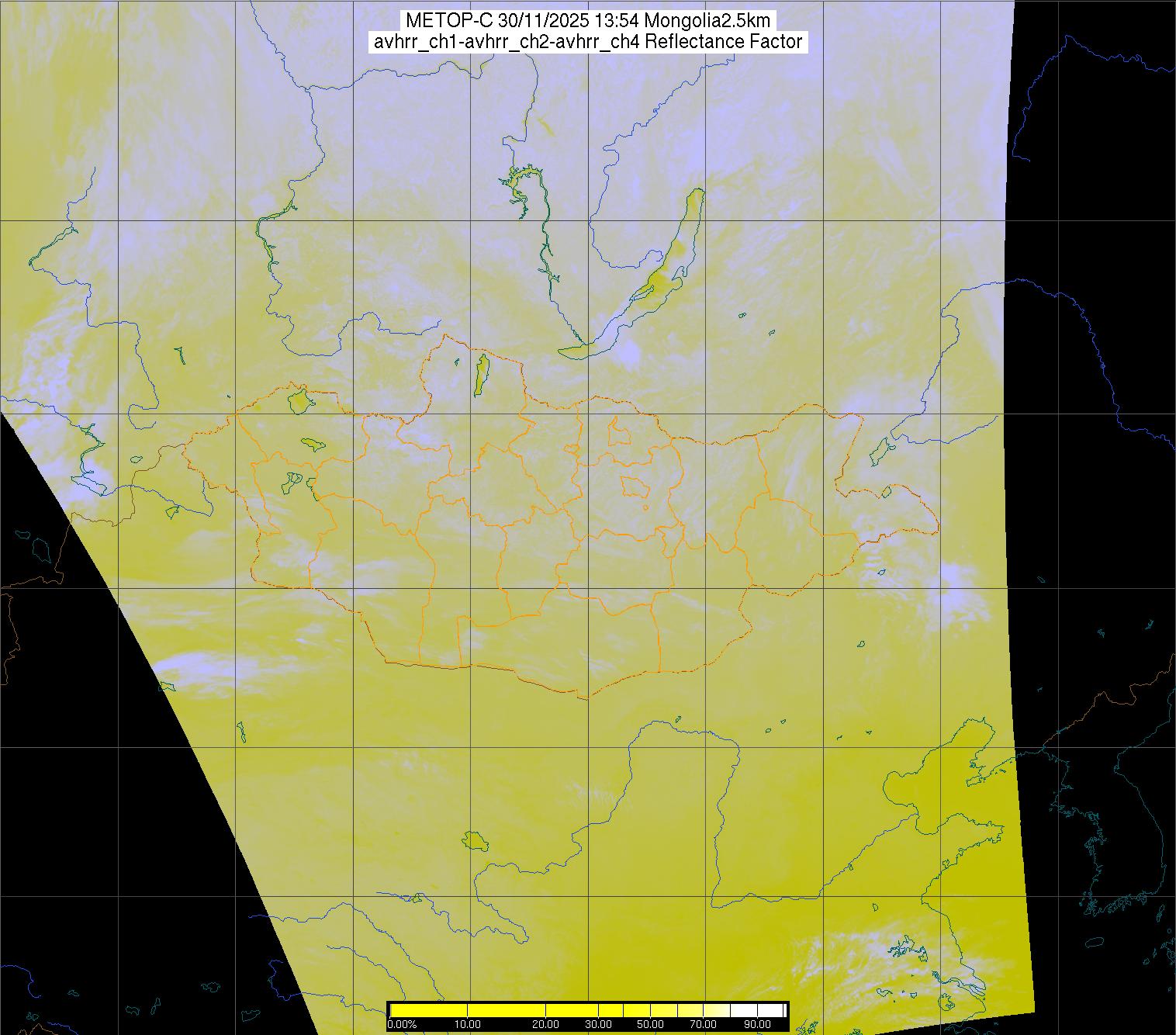This screenshot has height=1035, width=1176.
Task: Click the lake just east of Mongolia's northeastern tip
Action: (x=881, y=450)
